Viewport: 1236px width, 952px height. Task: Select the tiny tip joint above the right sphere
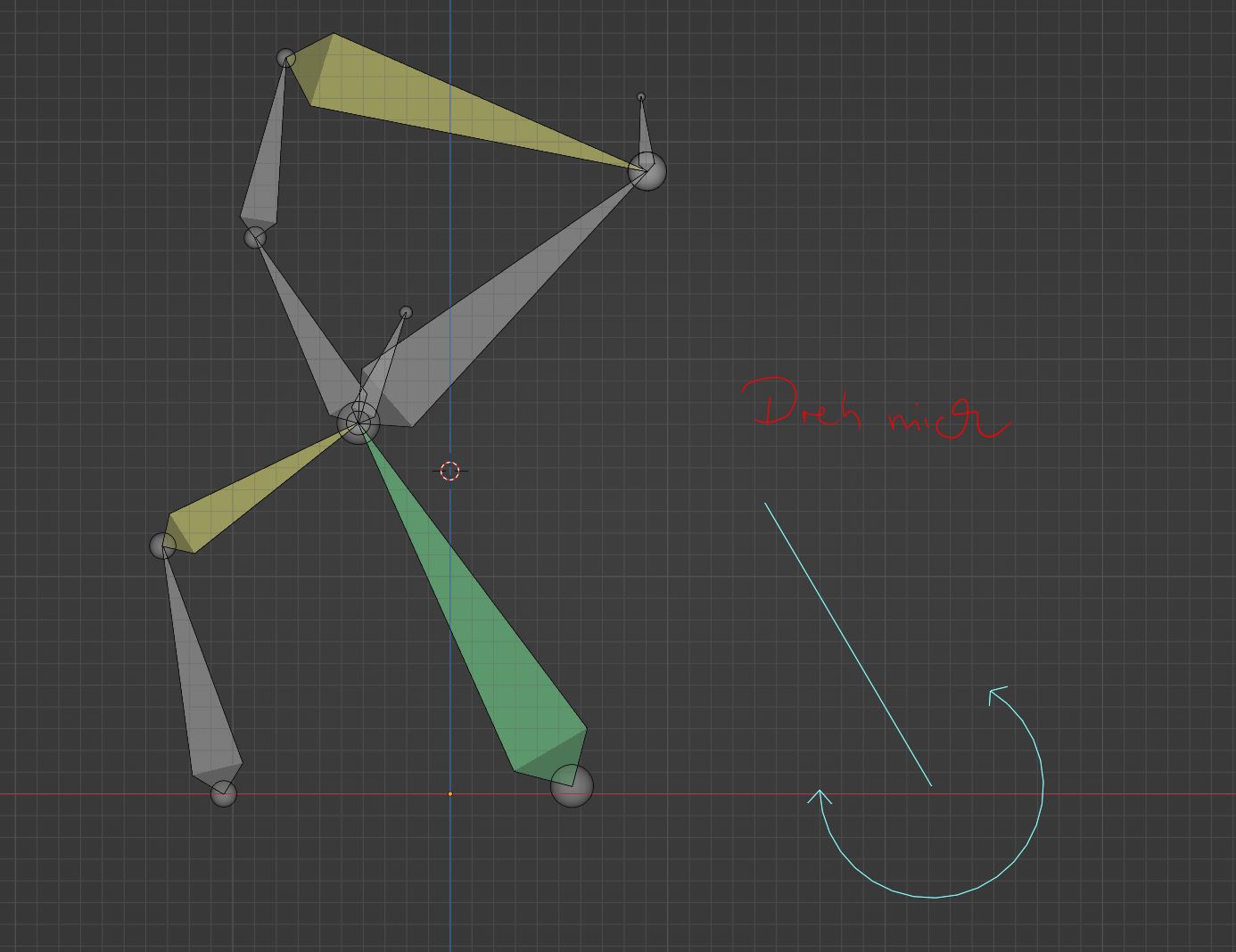[x=640, y=97]
